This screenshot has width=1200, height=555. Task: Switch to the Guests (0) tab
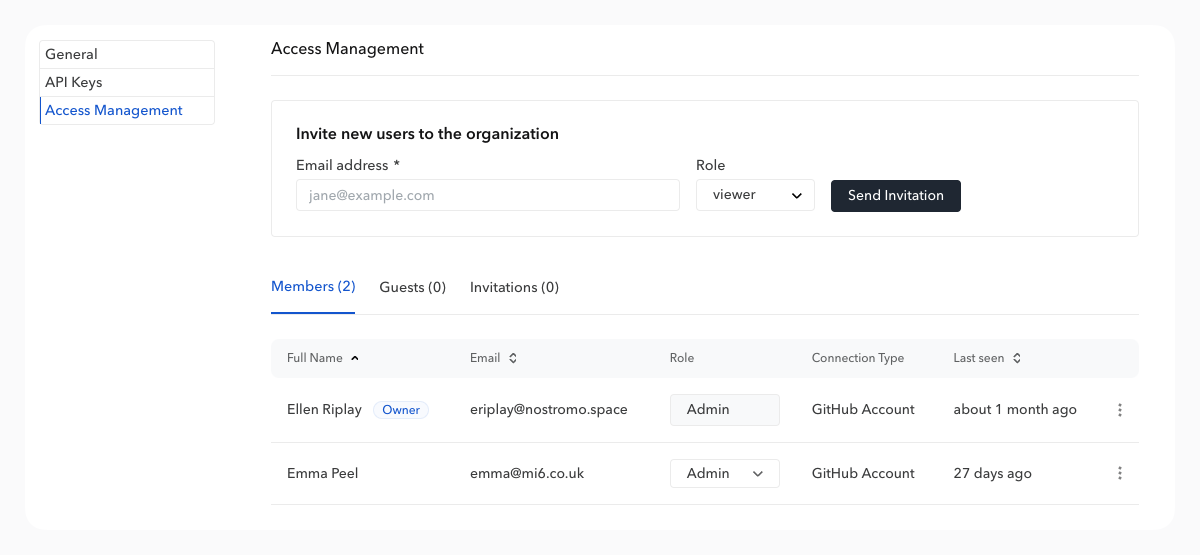pos(412,288)
